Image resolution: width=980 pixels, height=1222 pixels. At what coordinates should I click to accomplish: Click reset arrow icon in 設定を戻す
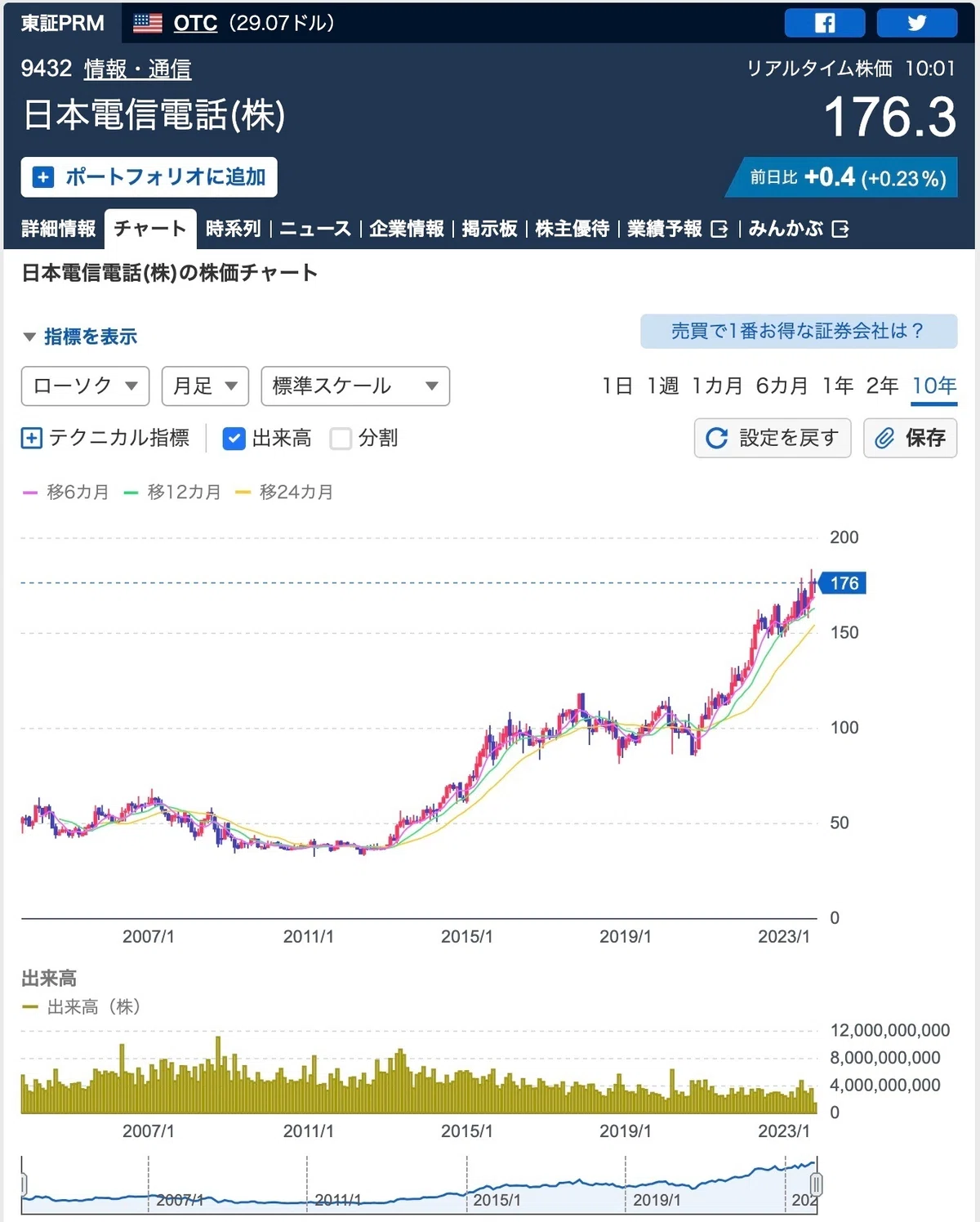(717, 439)
